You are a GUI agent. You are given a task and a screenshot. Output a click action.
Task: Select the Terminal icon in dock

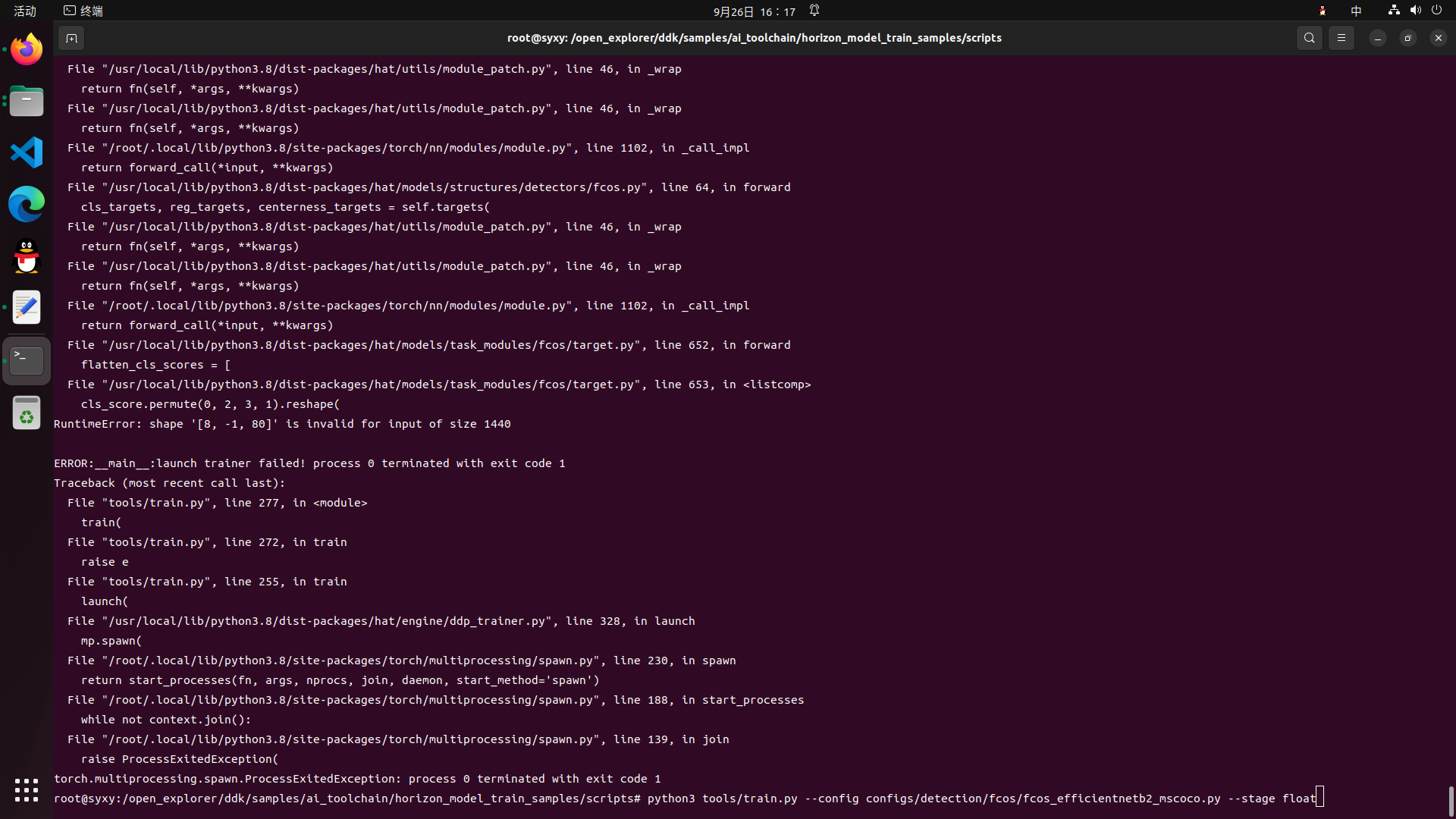27,360
